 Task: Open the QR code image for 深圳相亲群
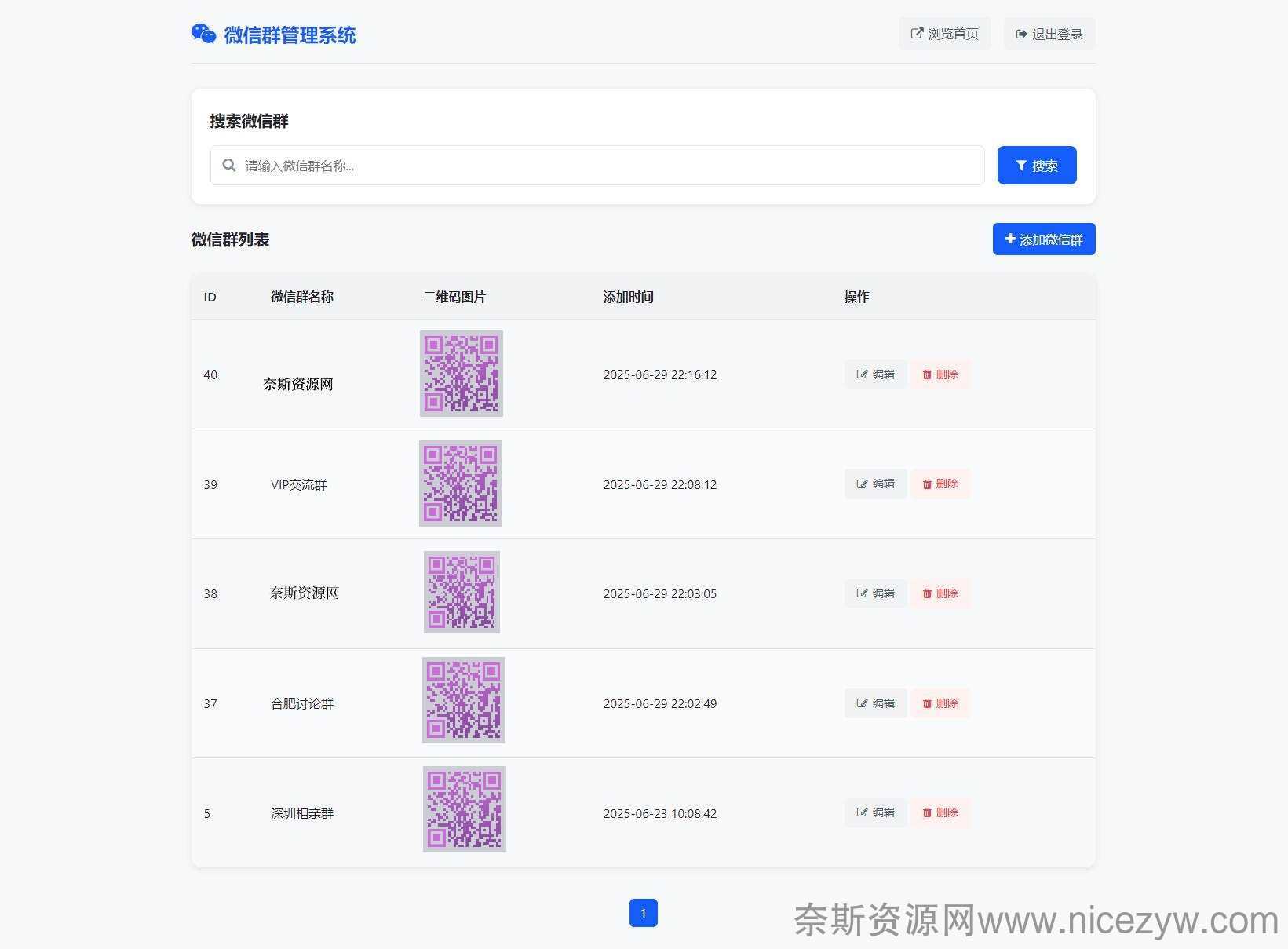[465, 809]
